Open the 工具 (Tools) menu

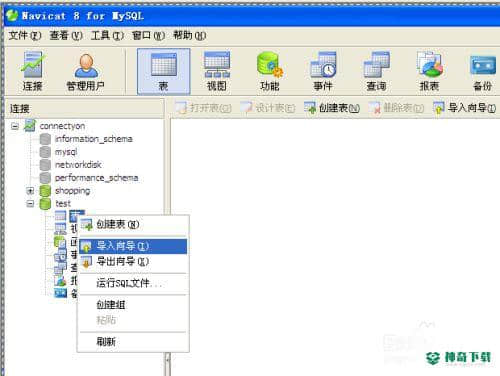point(107,35)
